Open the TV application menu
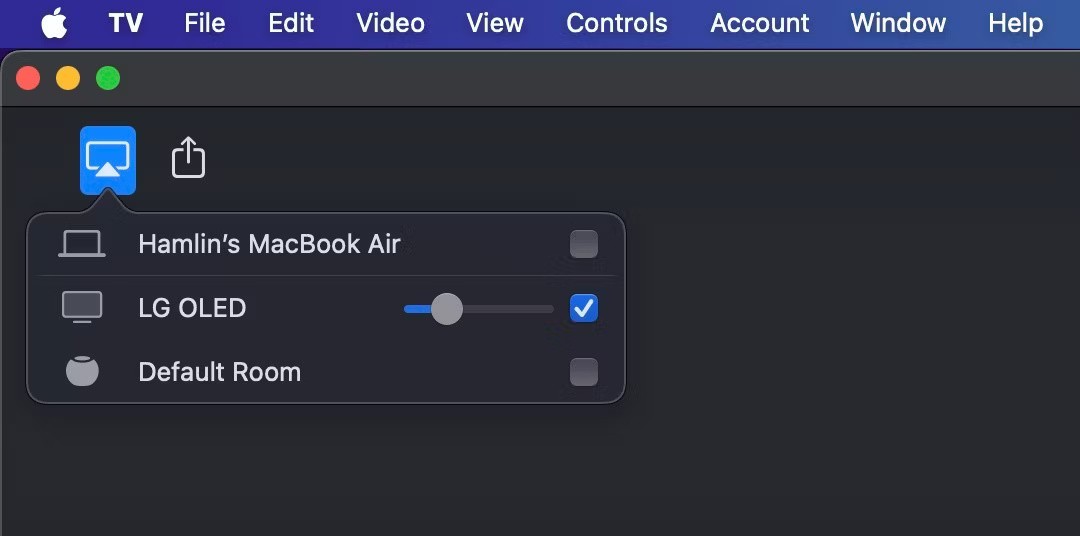 pyautogui.click(x=126, y=23)
